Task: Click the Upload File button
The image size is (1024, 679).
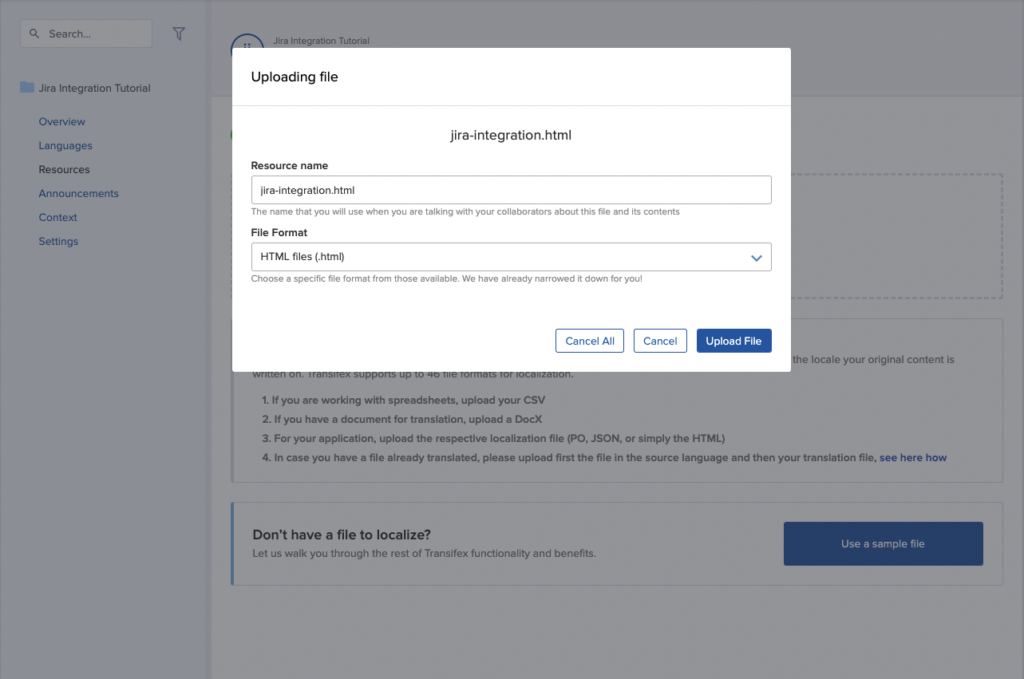Action: pos(733,340)
